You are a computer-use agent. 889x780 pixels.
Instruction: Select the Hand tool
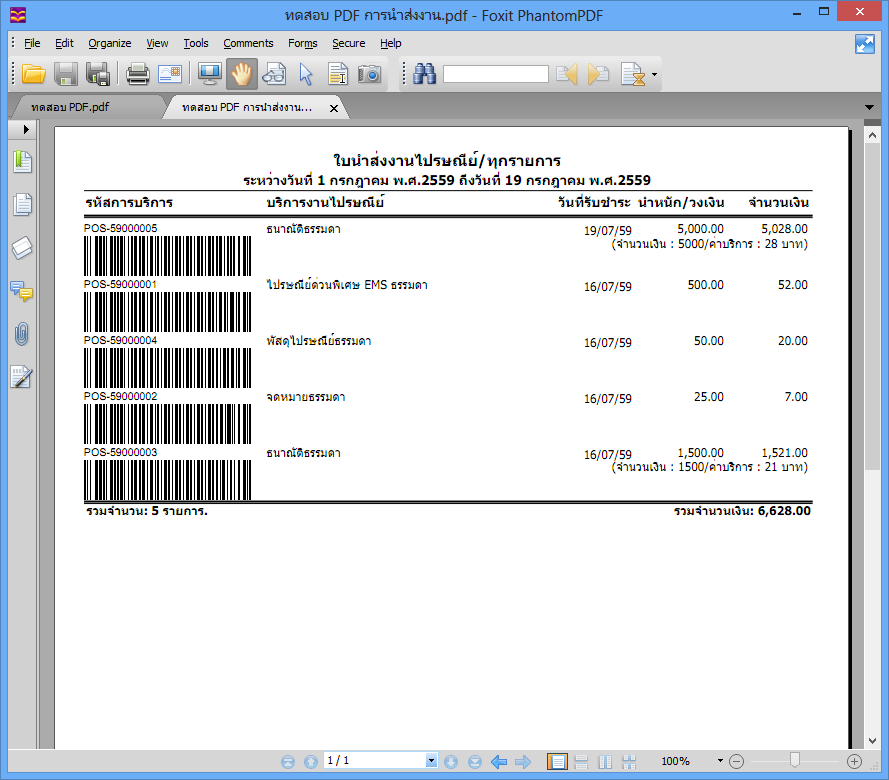[x=242, y=74]
